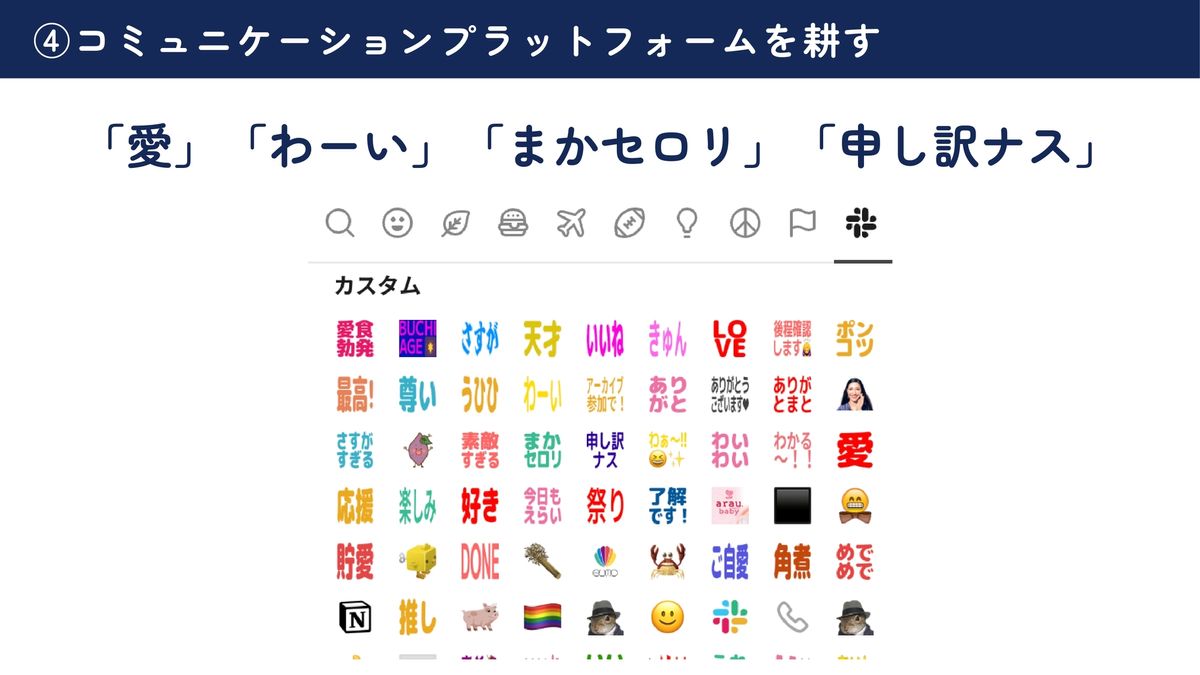Select the light bulb objects category
Image resolution: width=1200 pixels, height=675 pixels.
coord(686,223)
